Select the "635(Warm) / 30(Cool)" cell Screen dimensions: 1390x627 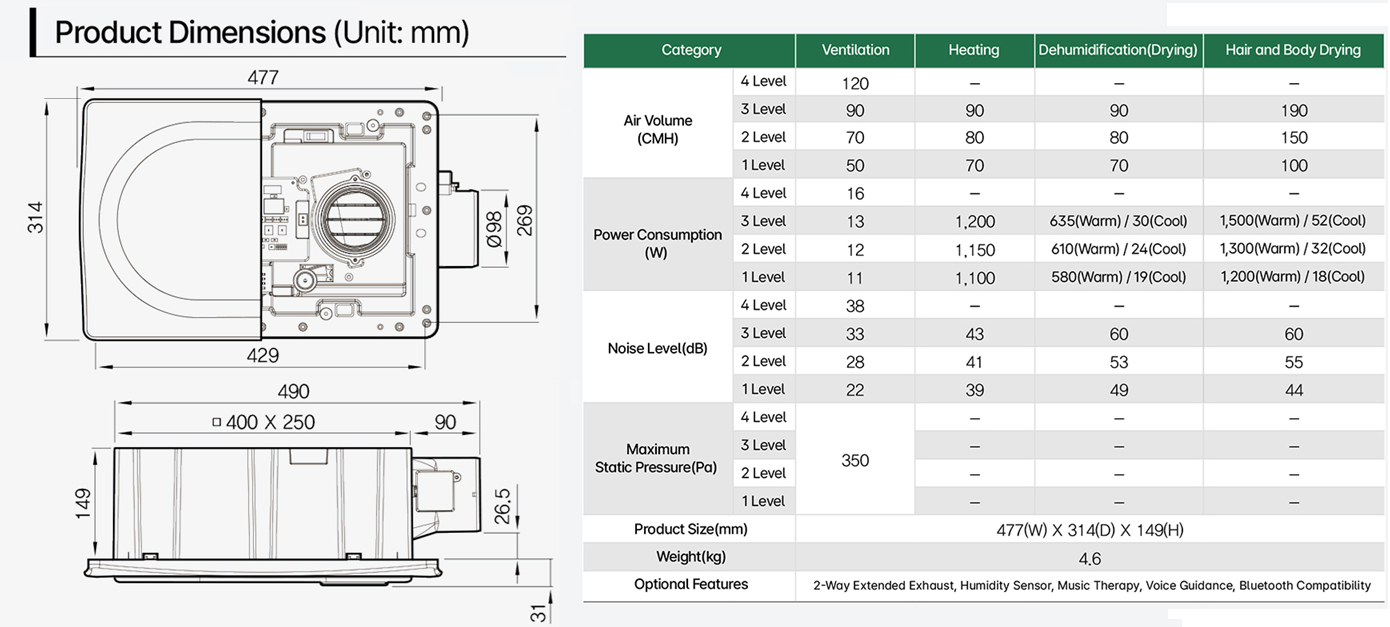tap(1118, 221)
